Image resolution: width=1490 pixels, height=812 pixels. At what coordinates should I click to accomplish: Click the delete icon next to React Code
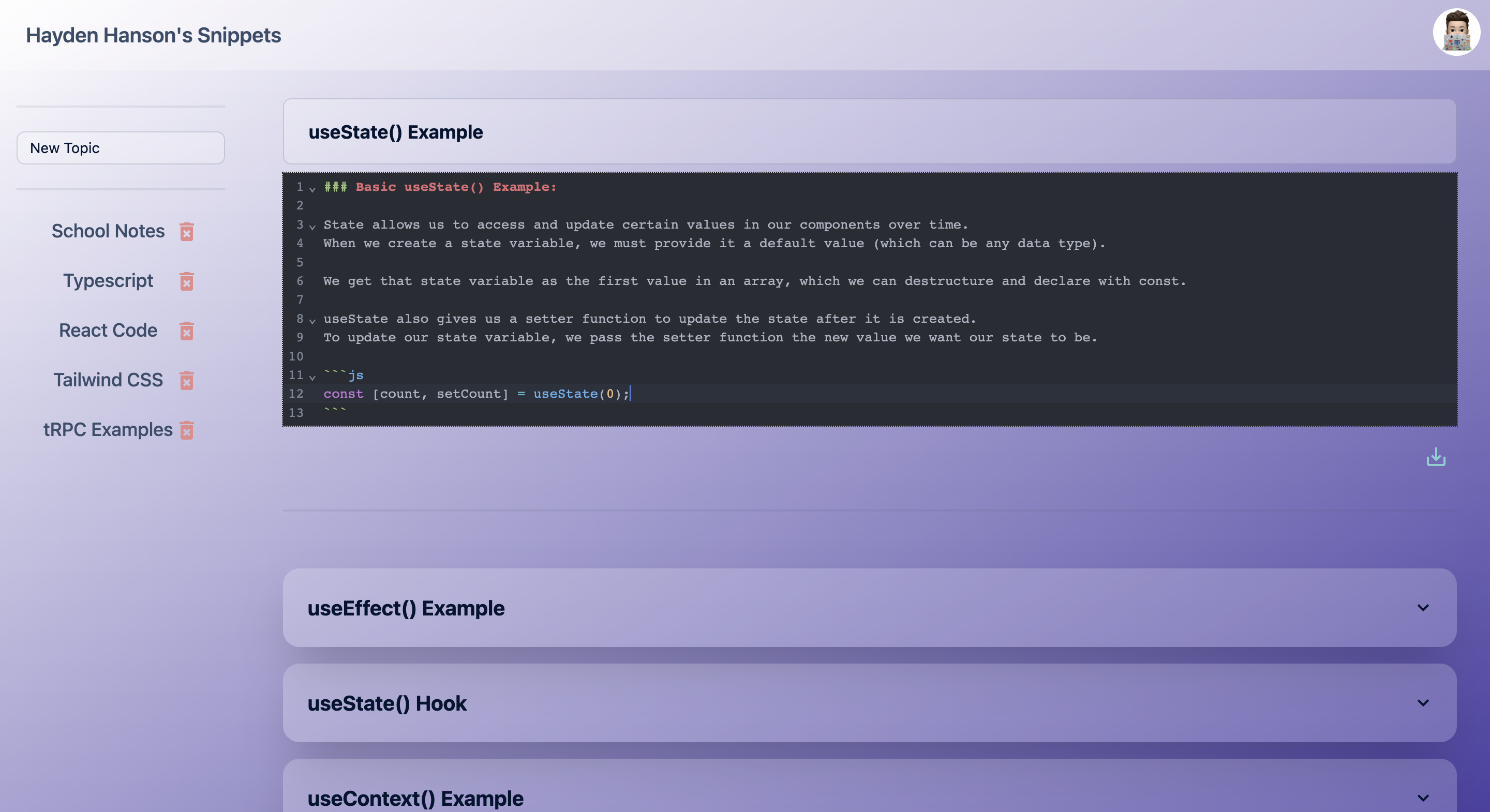[186, 330]
